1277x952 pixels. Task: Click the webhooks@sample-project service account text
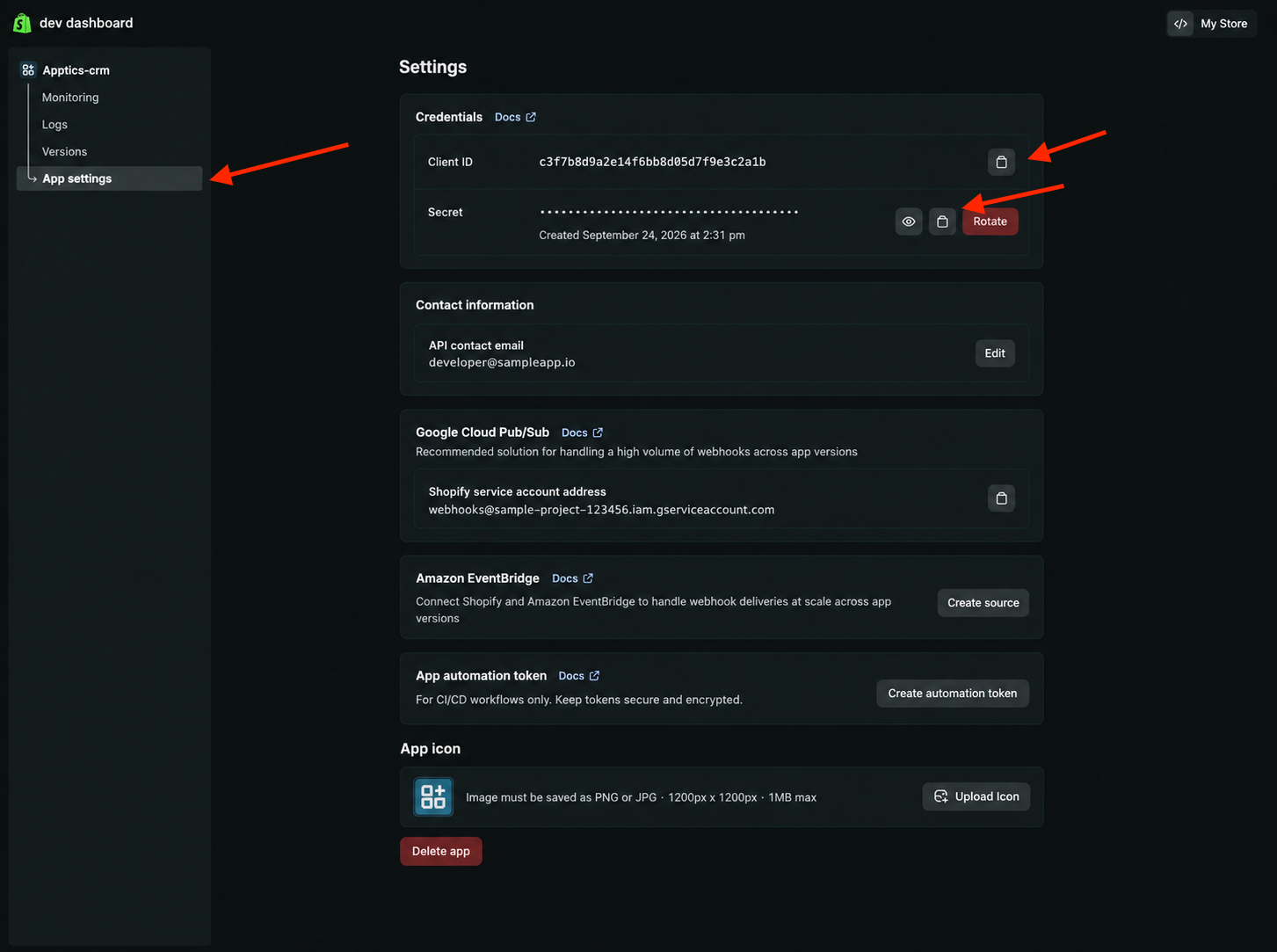601,510
